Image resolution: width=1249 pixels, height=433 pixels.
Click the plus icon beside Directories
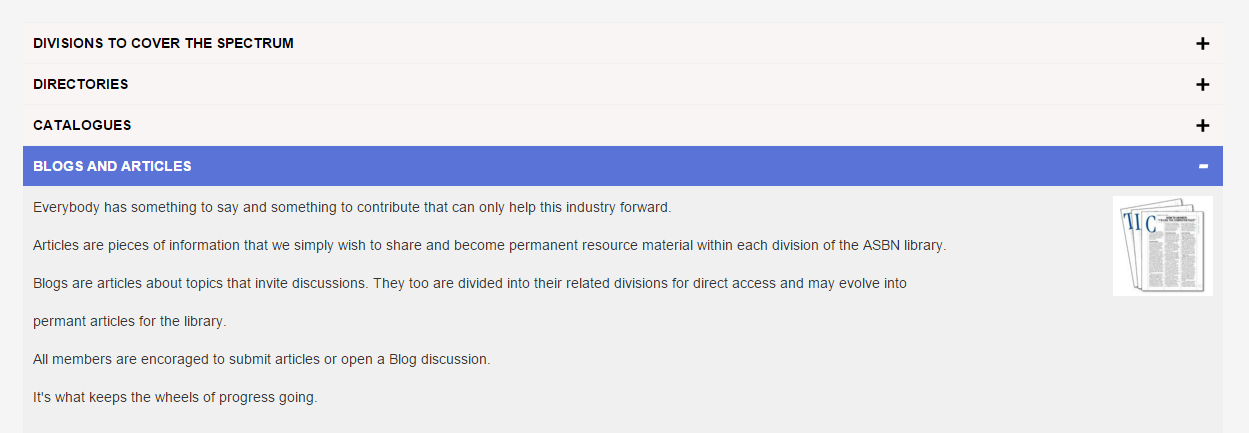(x=1202, y=85)
